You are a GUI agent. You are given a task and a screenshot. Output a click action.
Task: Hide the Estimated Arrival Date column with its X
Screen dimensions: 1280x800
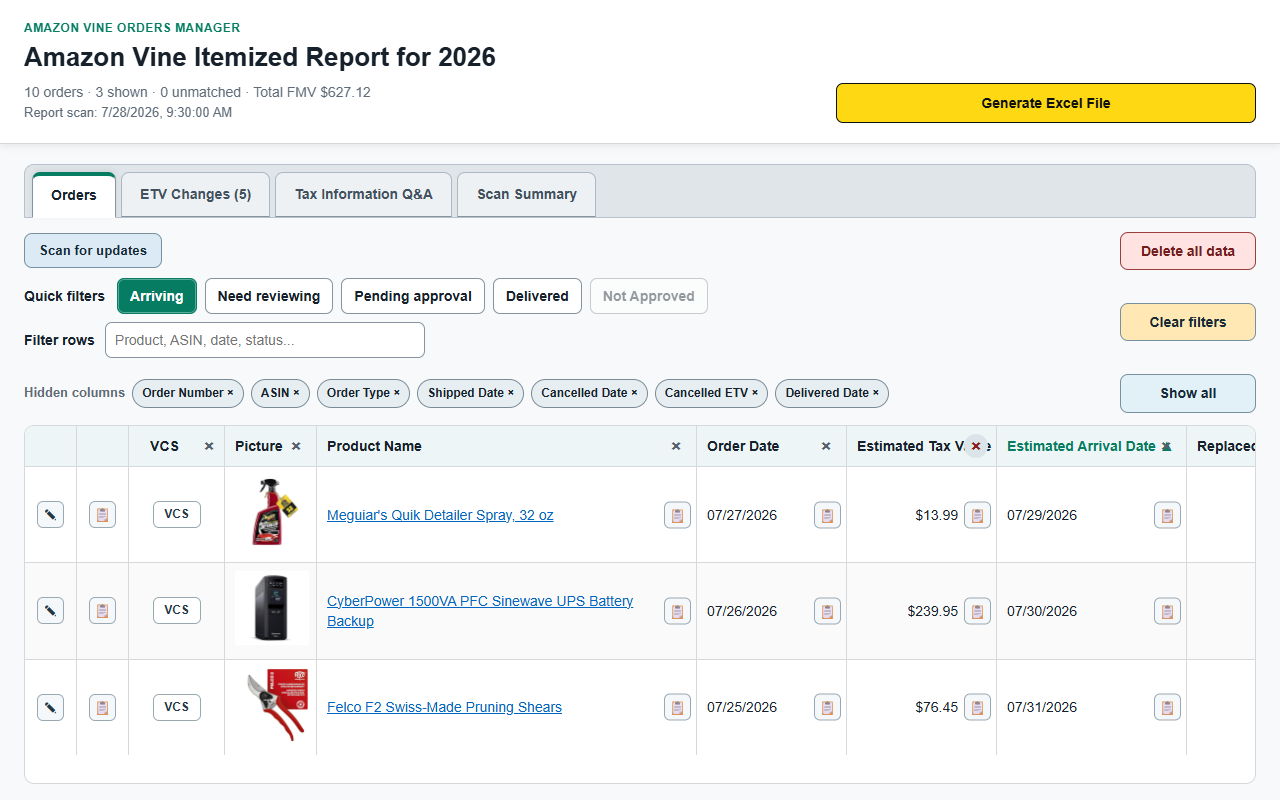coord(1166,446)
